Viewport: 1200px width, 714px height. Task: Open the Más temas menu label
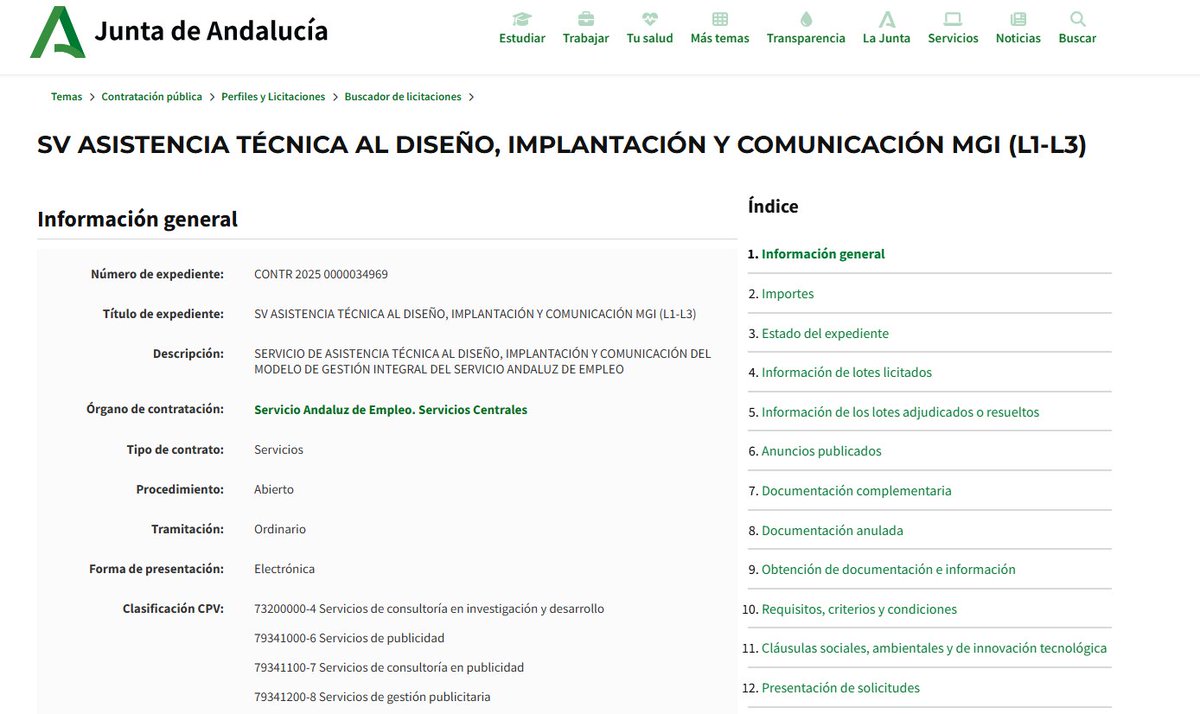720,38
